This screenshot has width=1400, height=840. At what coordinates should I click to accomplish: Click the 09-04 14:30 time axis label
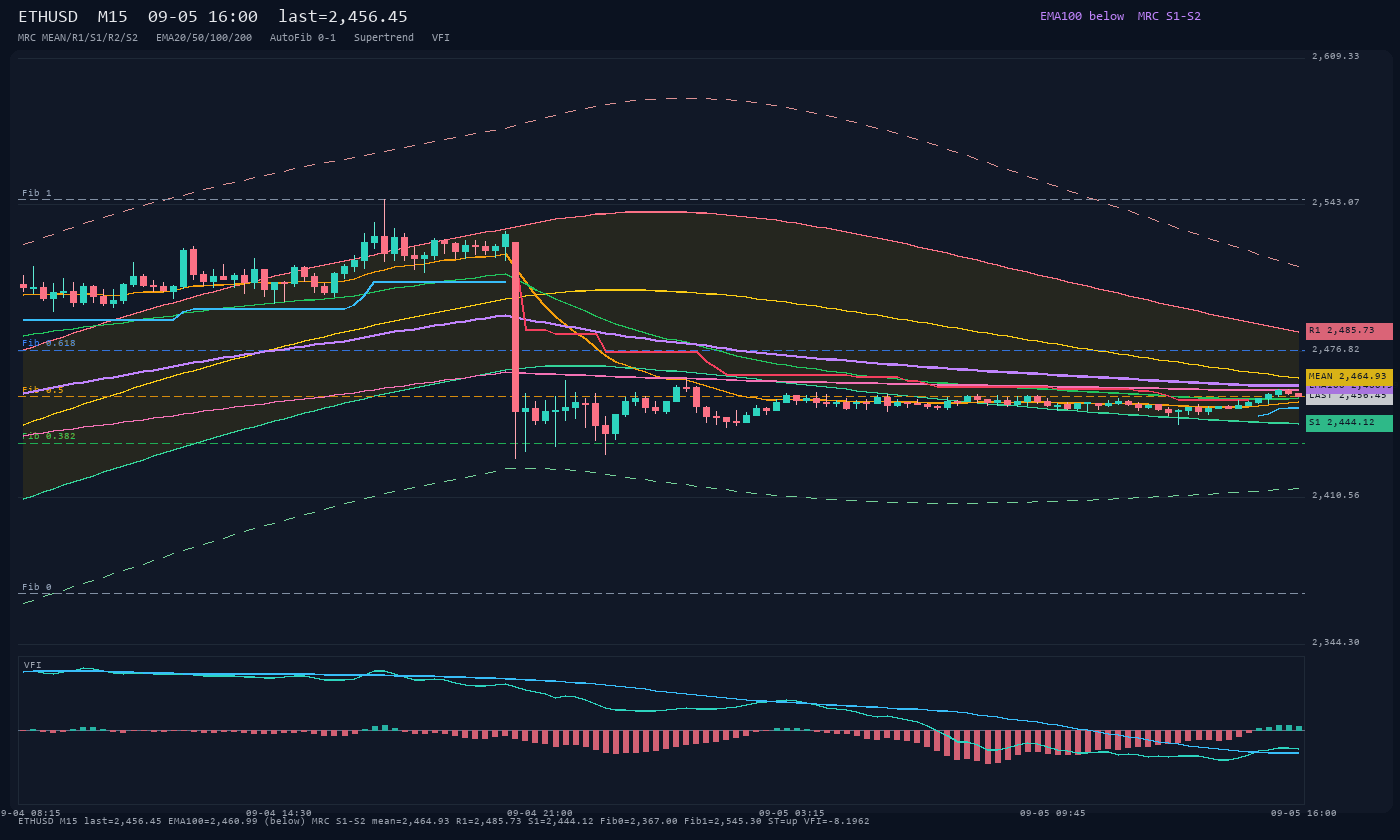click(x=279, y=813)
